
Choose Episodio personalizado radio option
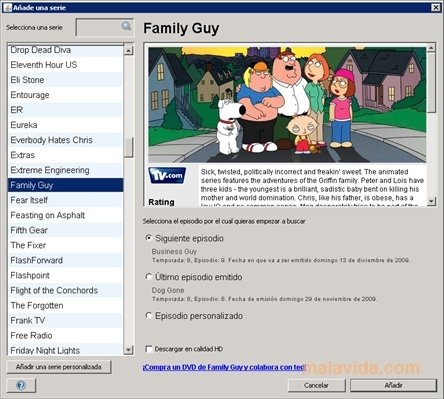tap(149, 315)
